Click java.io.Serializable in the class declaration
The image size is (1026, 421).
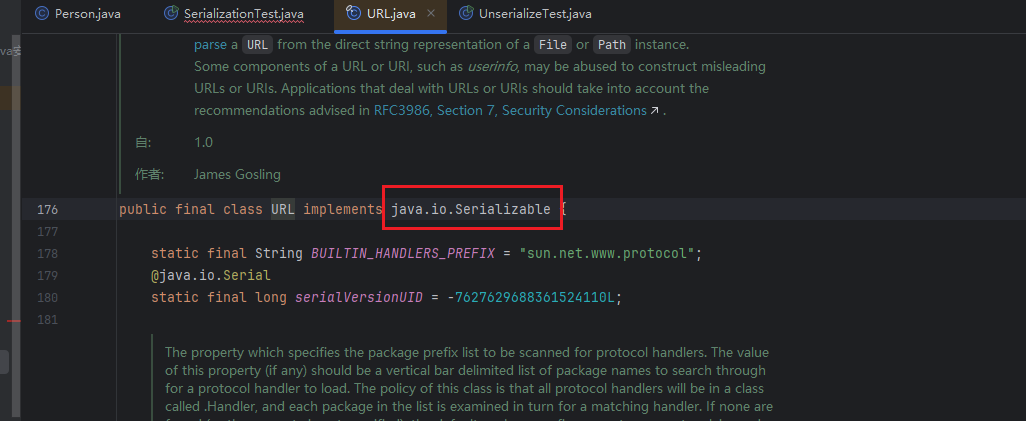[x=470, y=209]
